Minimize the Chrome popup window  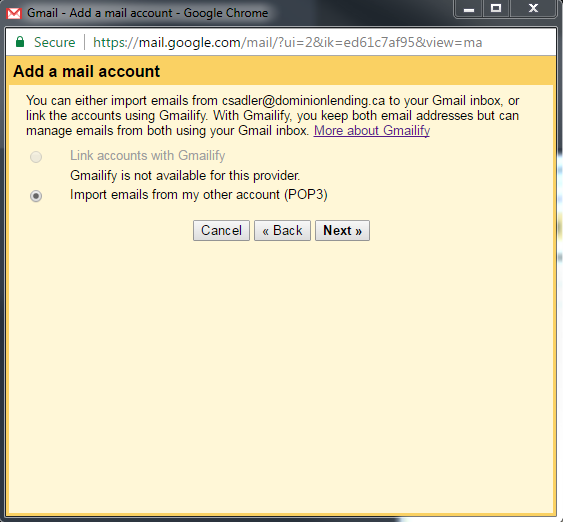[469, 9]
